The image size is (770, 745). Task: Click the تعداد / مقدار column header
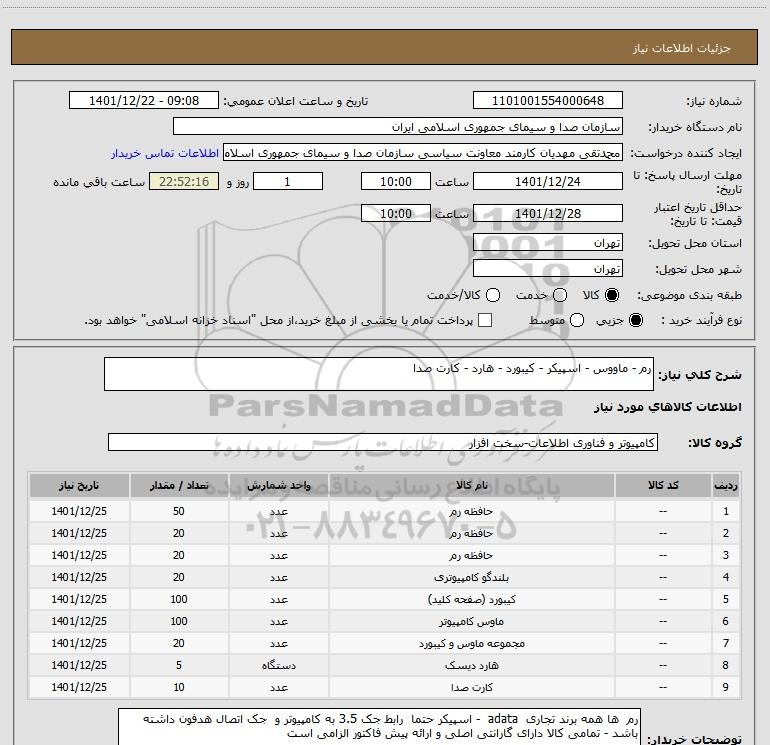tap(179, 485)
